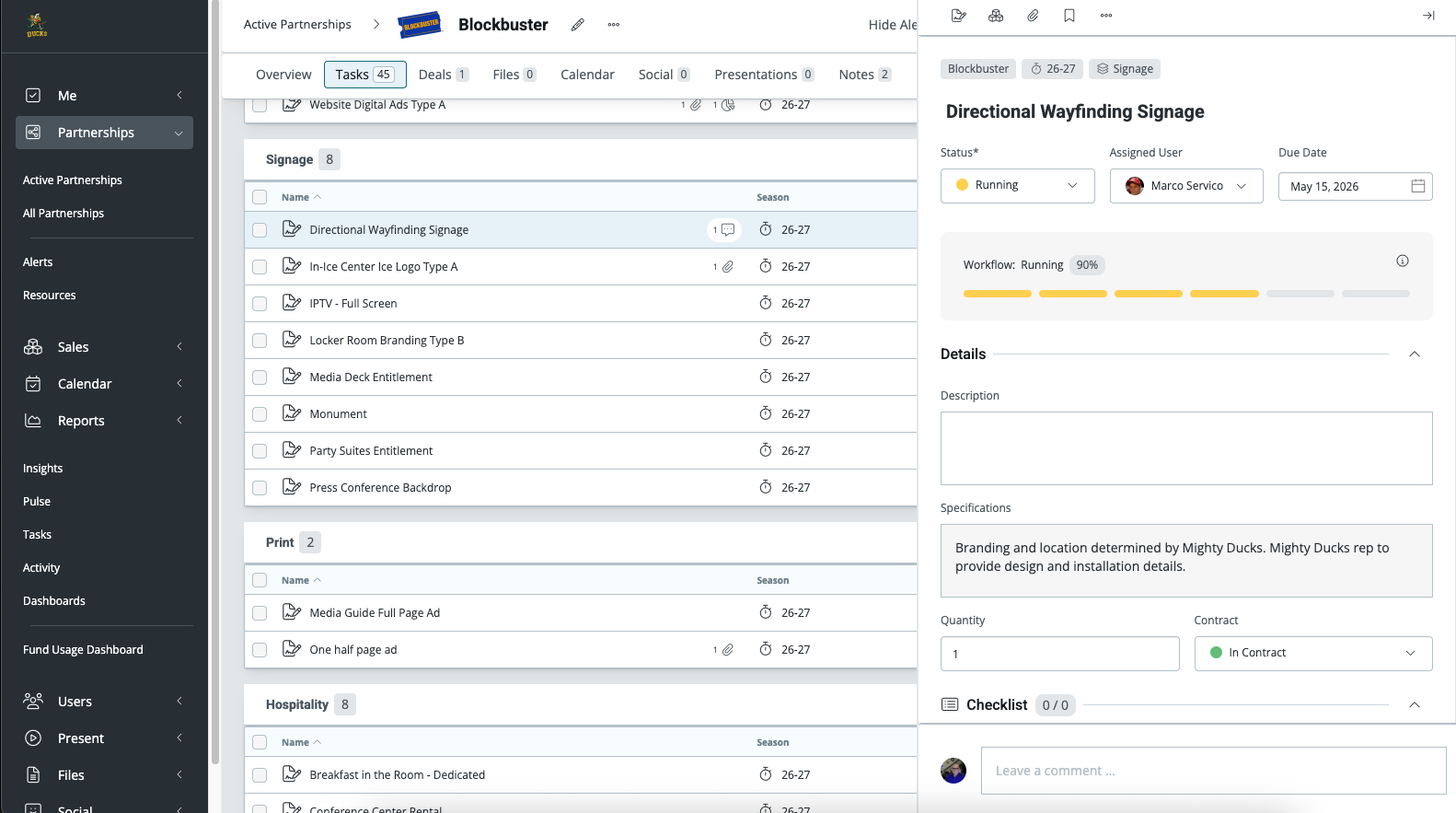
Task: Click the bookmark icon in detail panel toolbar
Action: point(1069,16)
